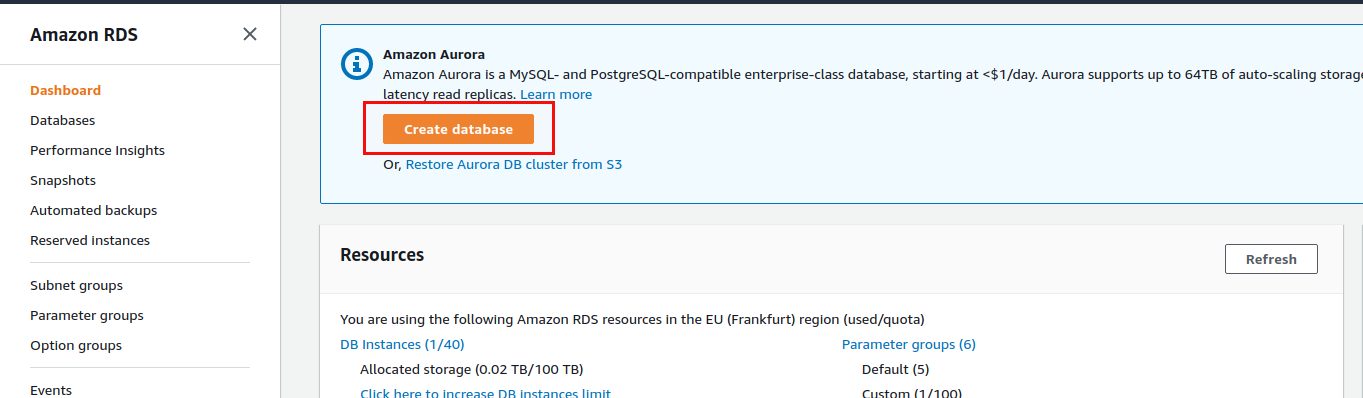Click the Refresh button in Resources
This screenshot has height=398, width=1363.
[1271, 259]
